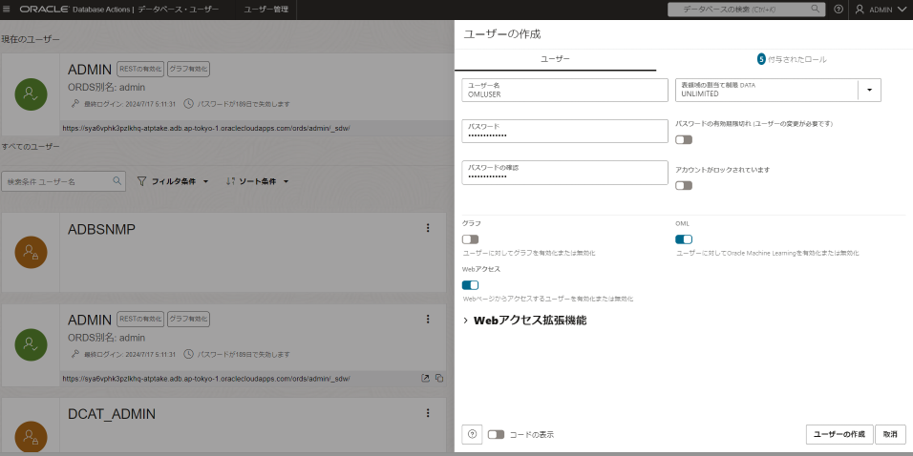
Task: Click the 取消 cancel button
Action: coord(890,434)
